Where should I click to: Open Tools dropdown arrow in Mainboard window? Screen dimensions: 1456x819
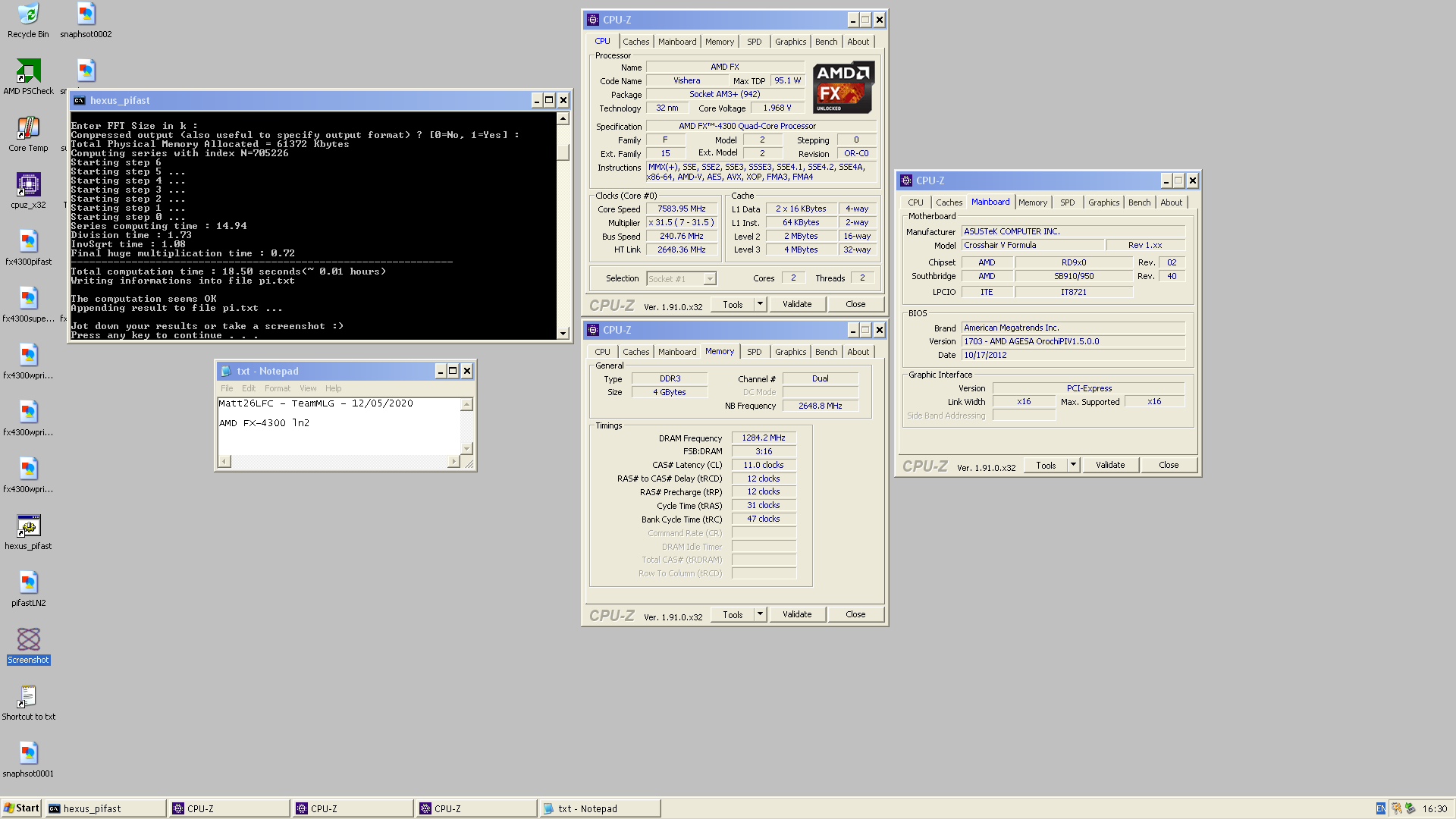click(x=1073, y=465)
